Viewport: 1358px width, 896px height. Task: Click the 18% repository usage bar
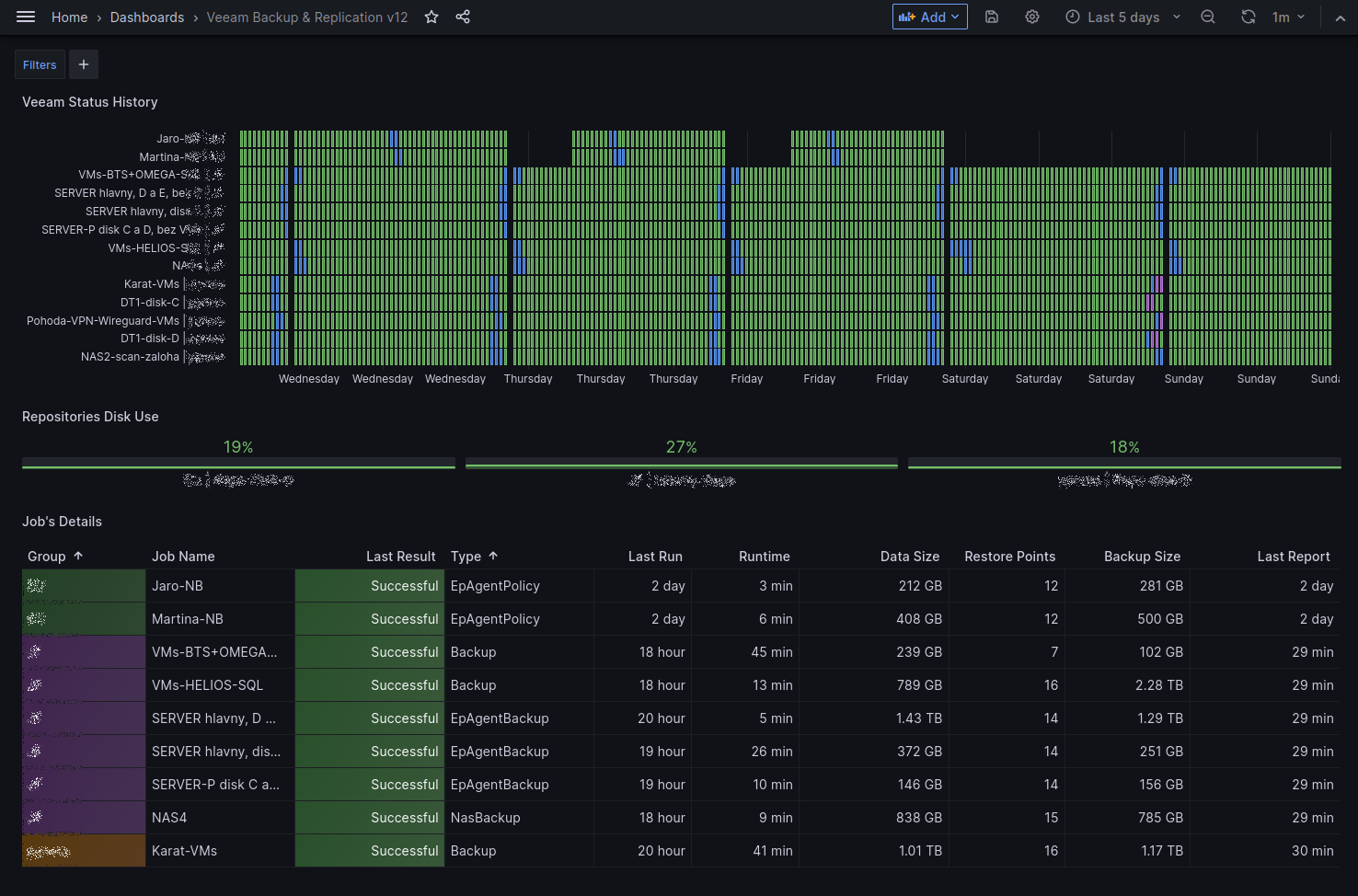click(1124, 463)
